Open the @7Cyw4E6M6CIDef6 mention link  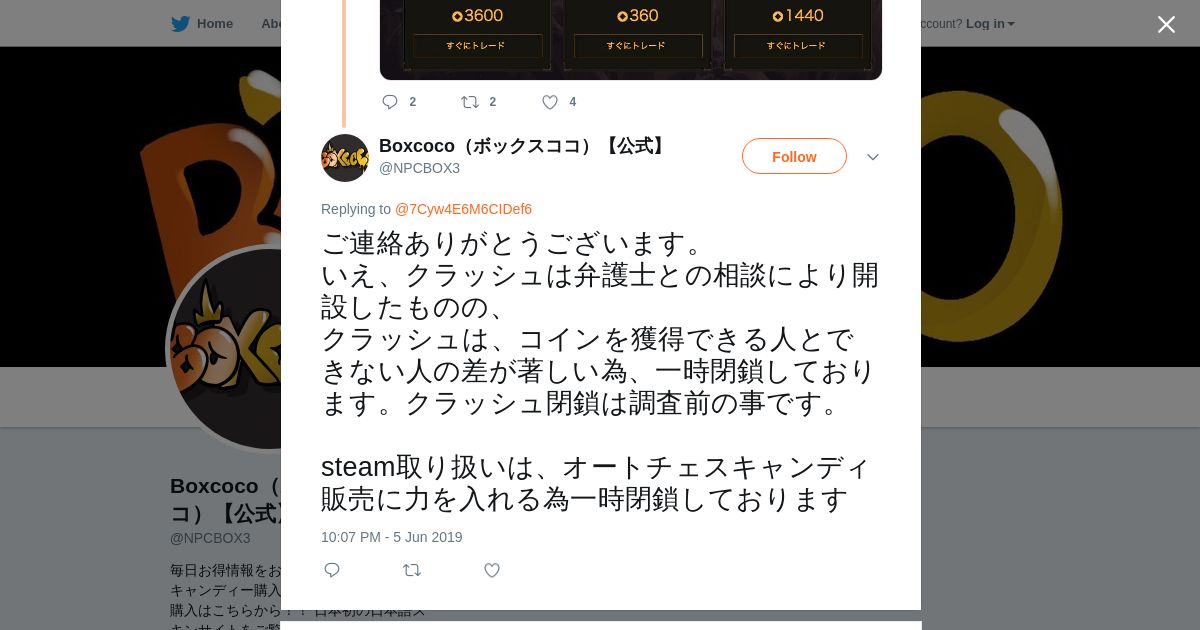463,209
